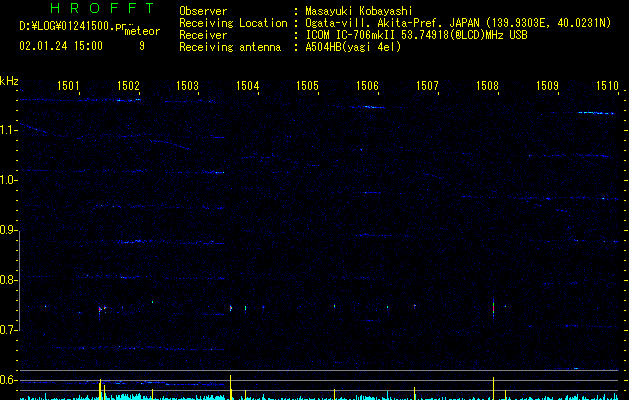Click the HROFFT title text

(x=103, y=8)
